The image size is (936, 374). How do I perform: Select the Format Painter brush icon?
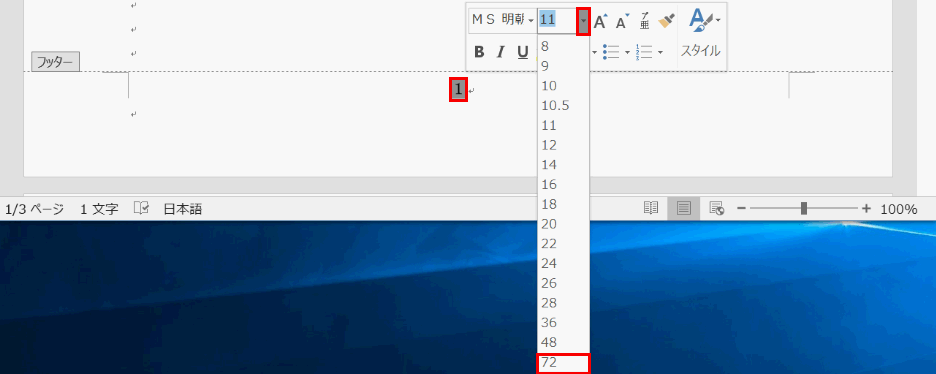[x=666, y=21]
